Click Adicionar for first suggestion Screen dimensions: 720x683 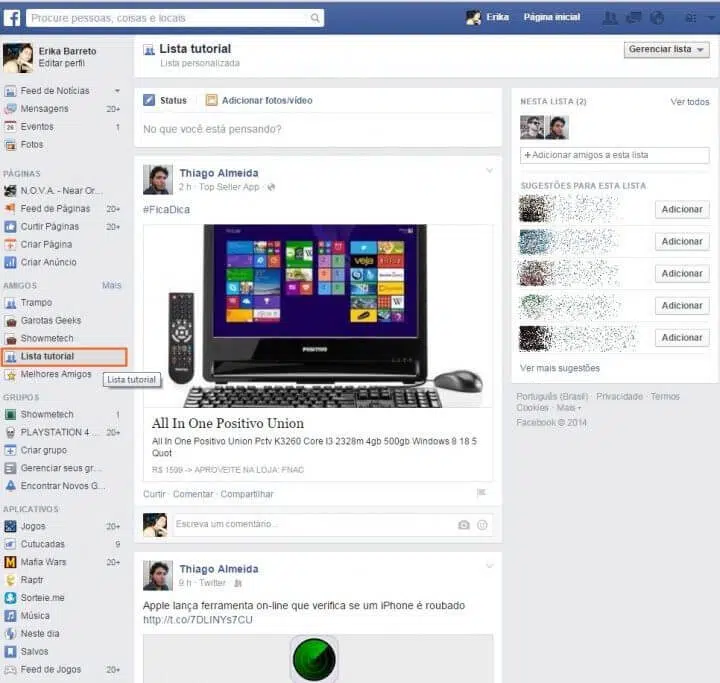tap(682, 209)
